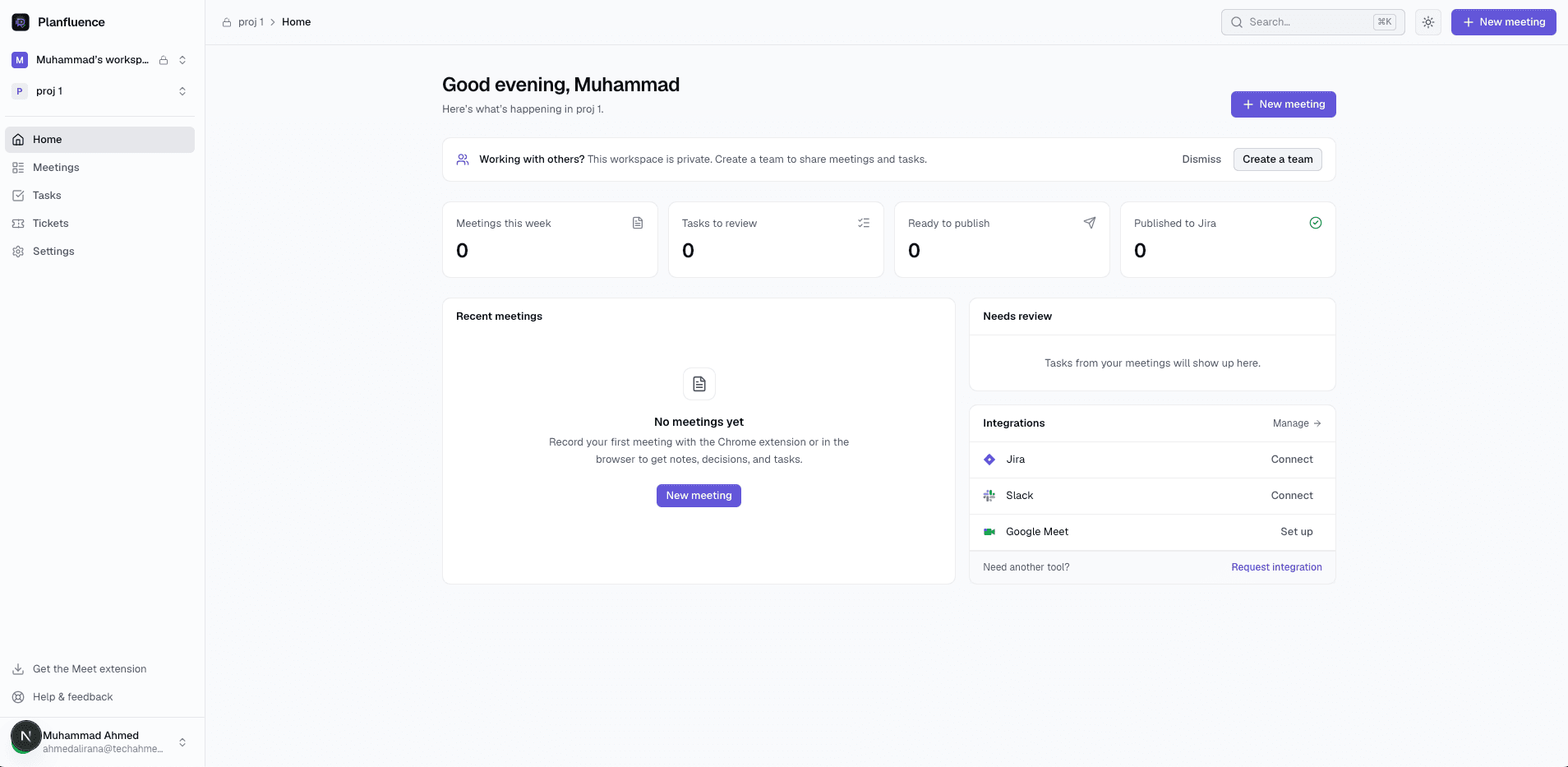Connect Jira integration
The image size is (1568, 767).
coord(1292,460)
